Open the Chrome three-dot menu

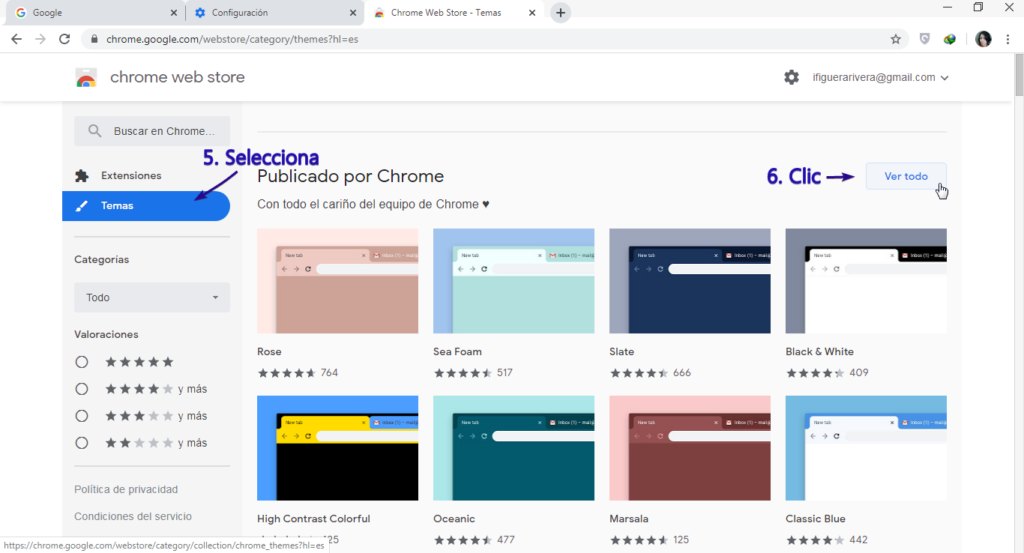click(1006, 39)
